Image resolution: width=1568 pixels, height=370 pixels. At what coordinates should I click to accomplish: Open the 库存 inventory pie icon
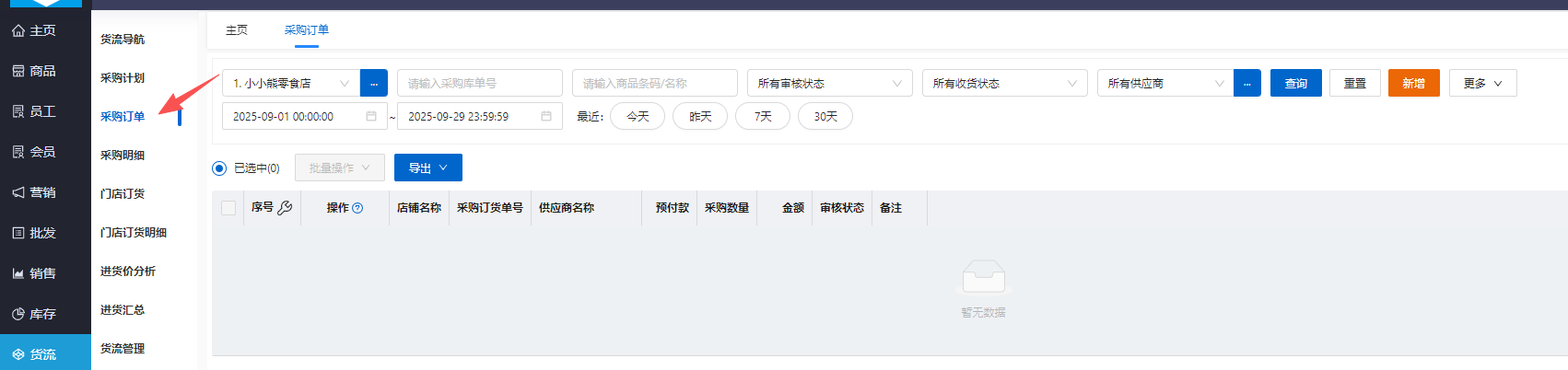[x=18, y=315]
